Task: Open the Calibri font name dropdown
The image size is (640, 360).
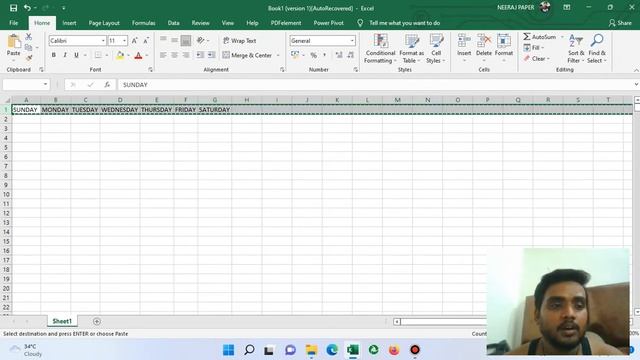Action: (x=103, y=41)
